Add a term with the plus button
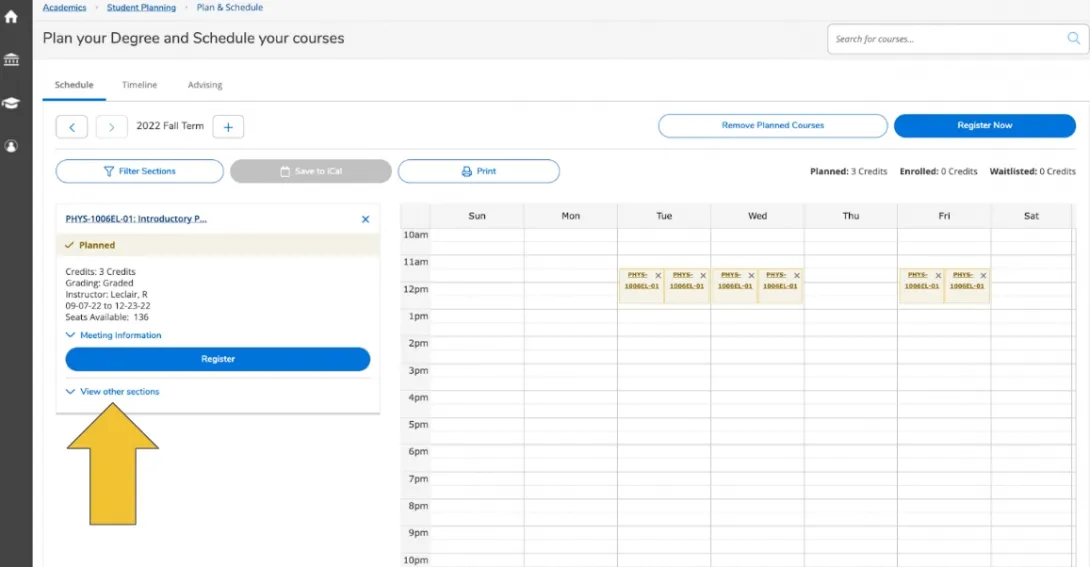The height and width of the screenshot is (567, 1090). click(228, 127)
